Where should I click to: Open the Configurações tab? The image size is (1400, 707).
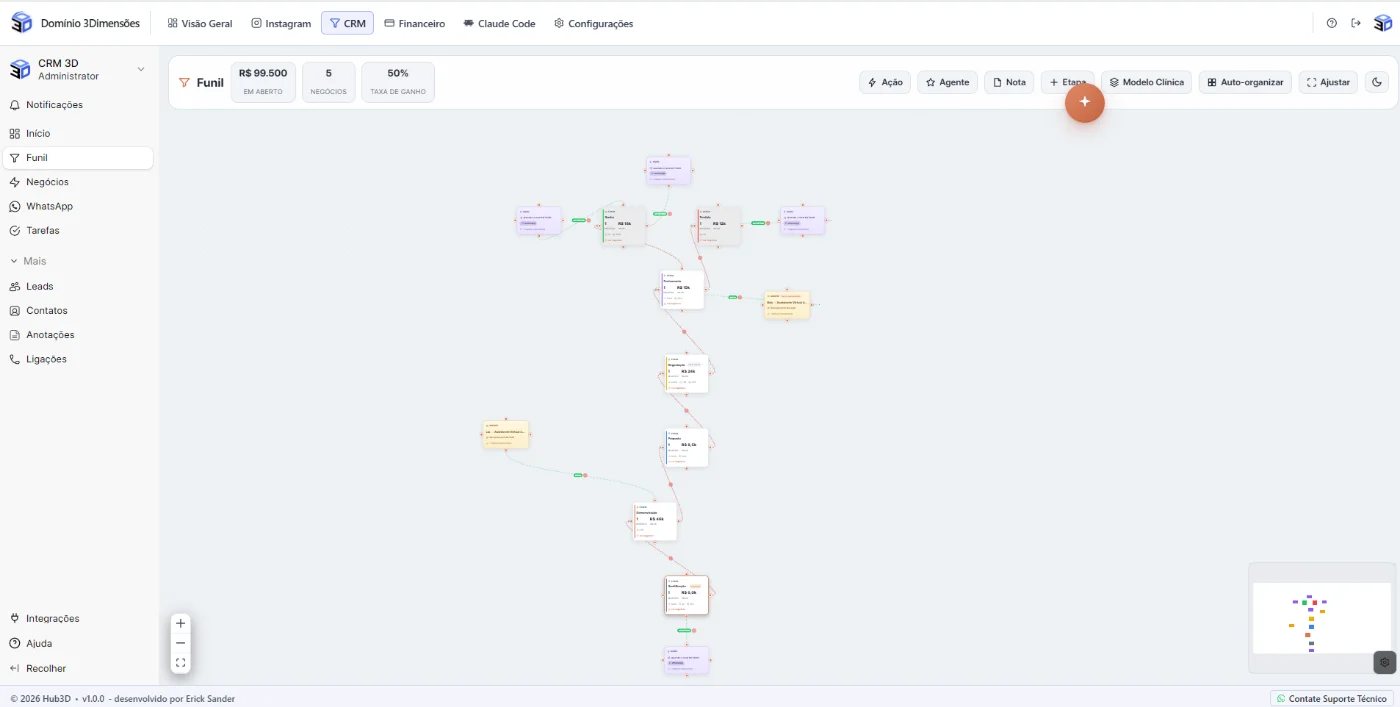click(x=593, y=23)
